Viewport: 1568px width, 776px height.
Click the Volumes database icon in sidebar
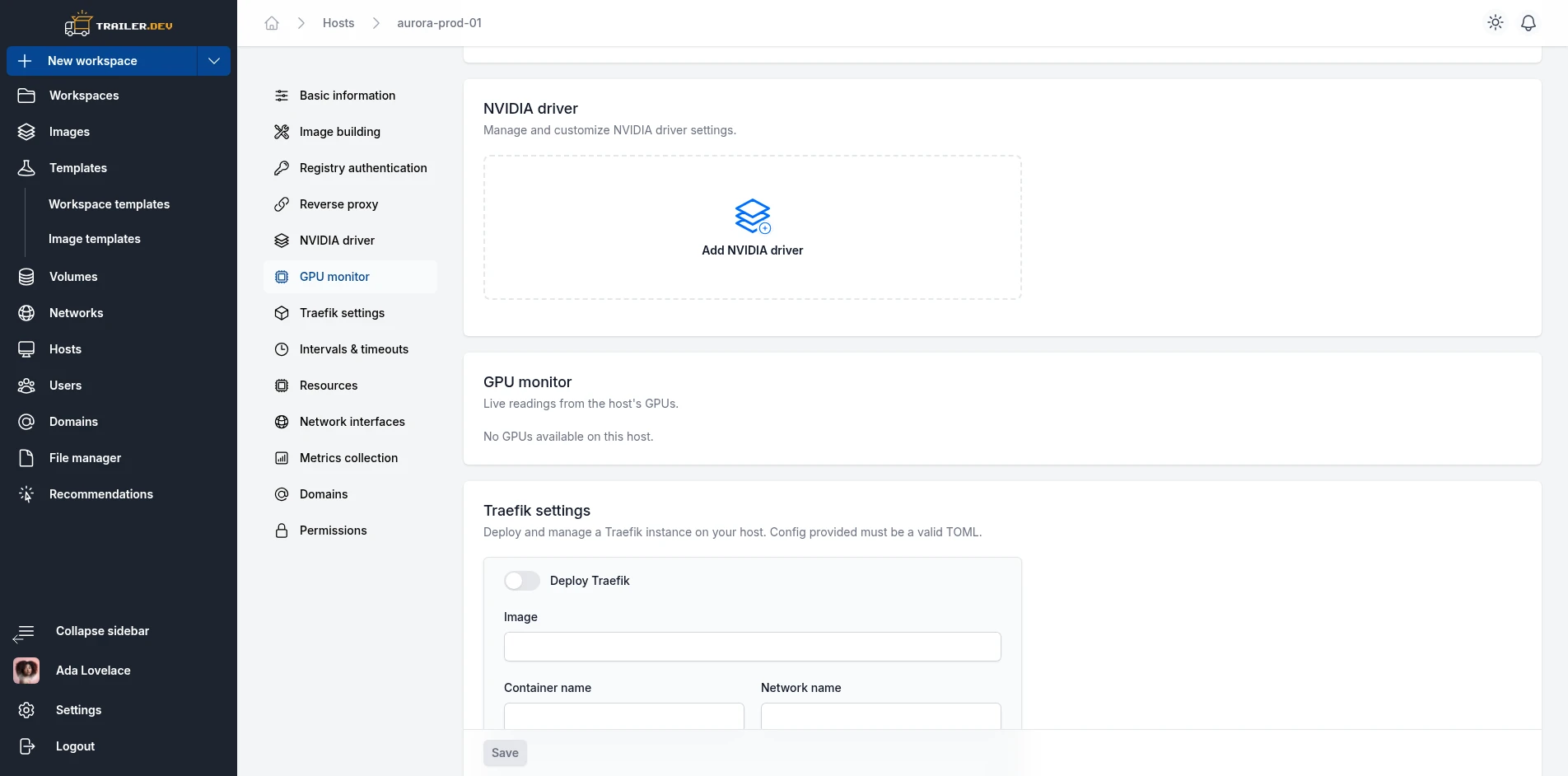point(26,277)
